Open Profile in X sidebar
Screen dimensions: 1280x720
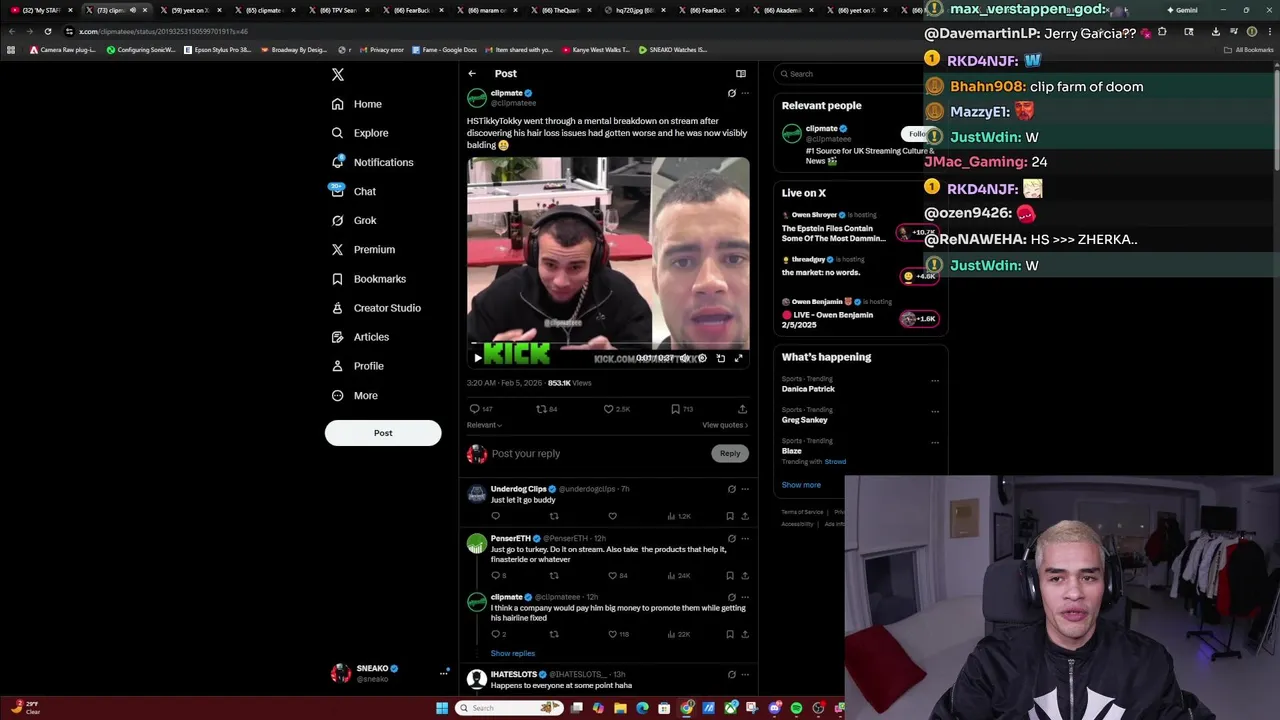point(358,366)
